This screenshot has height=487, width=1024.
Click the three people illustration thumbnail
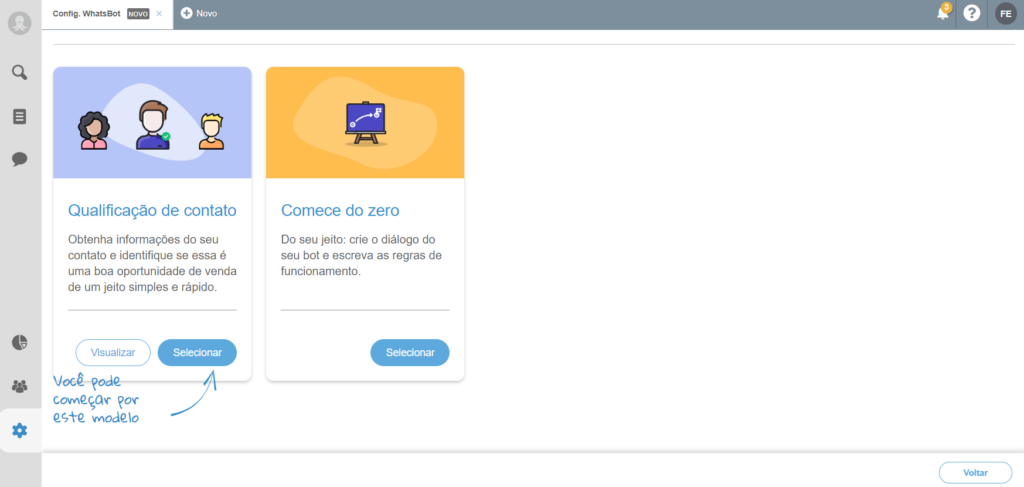pos(152,123)
